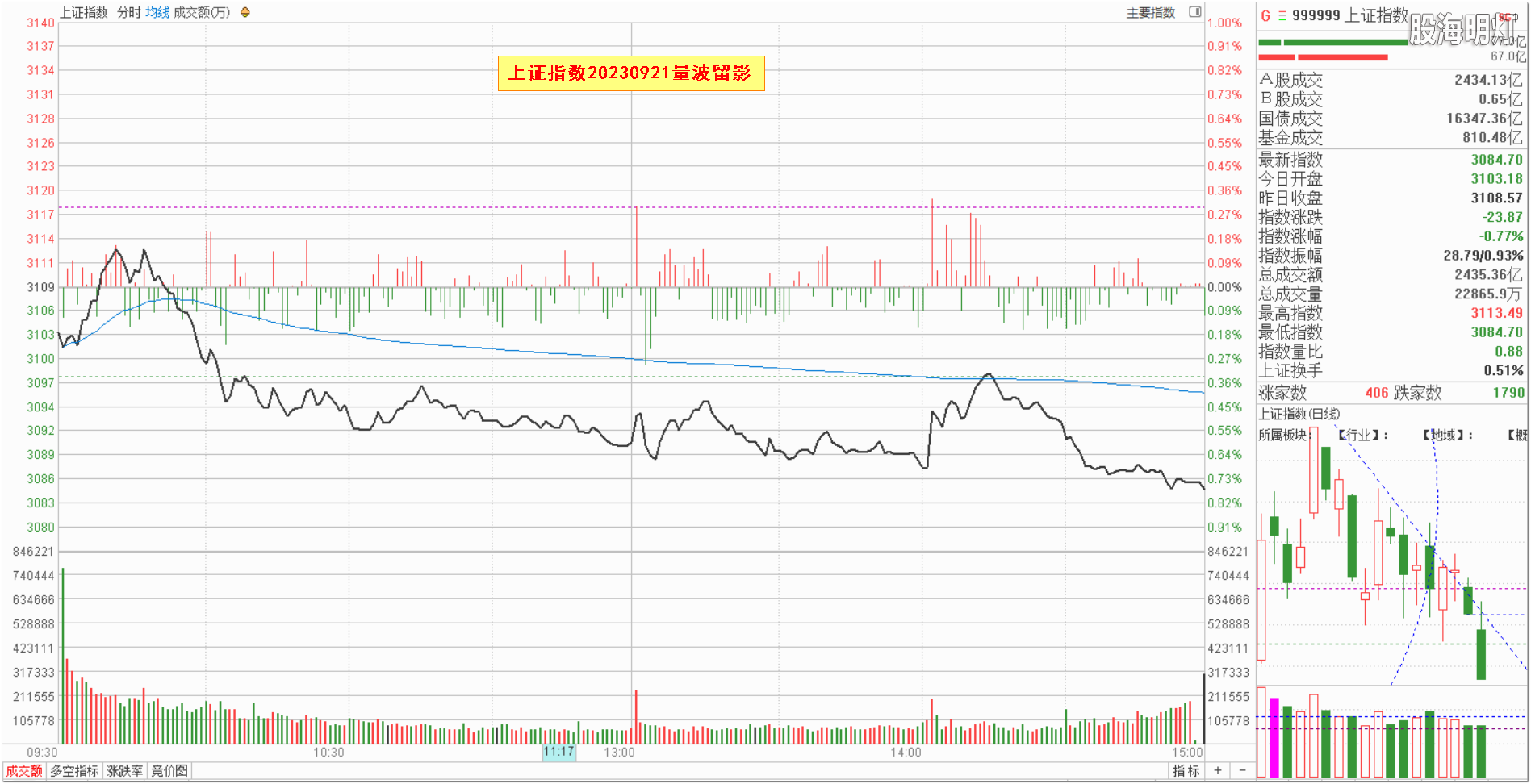Switch to the 成交额 tab
Viewport: 1531px width, 784px height.
24,771
